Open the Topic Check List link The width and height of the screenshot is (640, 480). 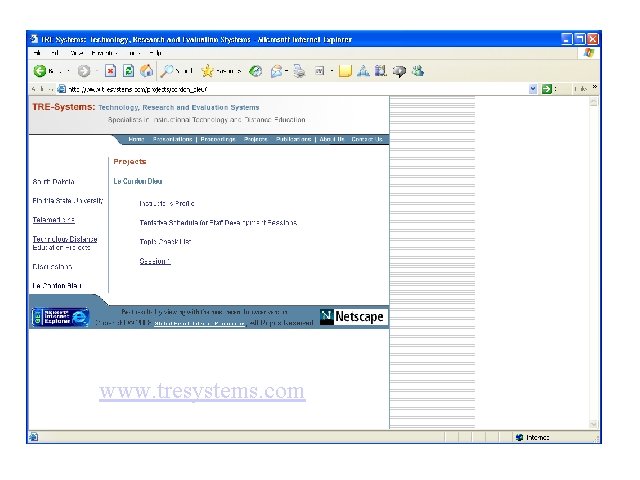click(x=165, y=242)
